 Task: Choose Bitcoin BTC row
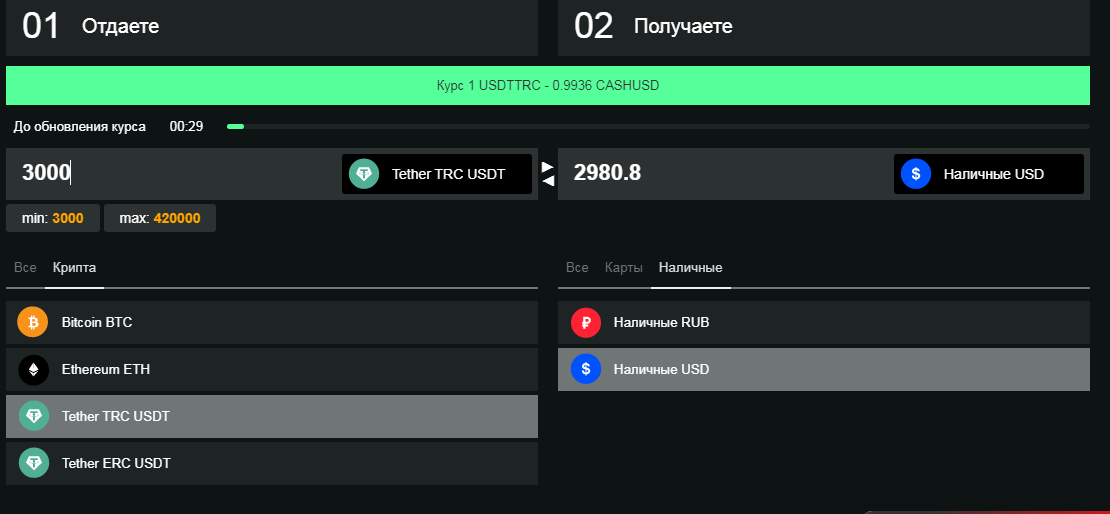272,322
